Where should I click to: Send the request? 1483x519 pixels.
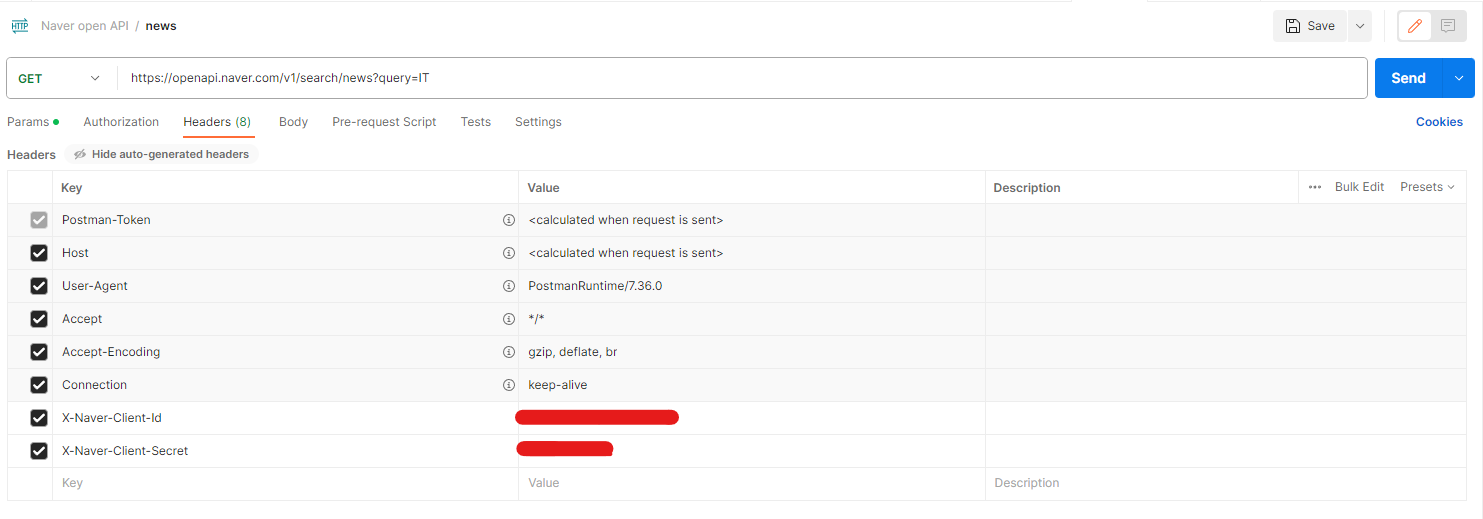(x=1408, y=78)
